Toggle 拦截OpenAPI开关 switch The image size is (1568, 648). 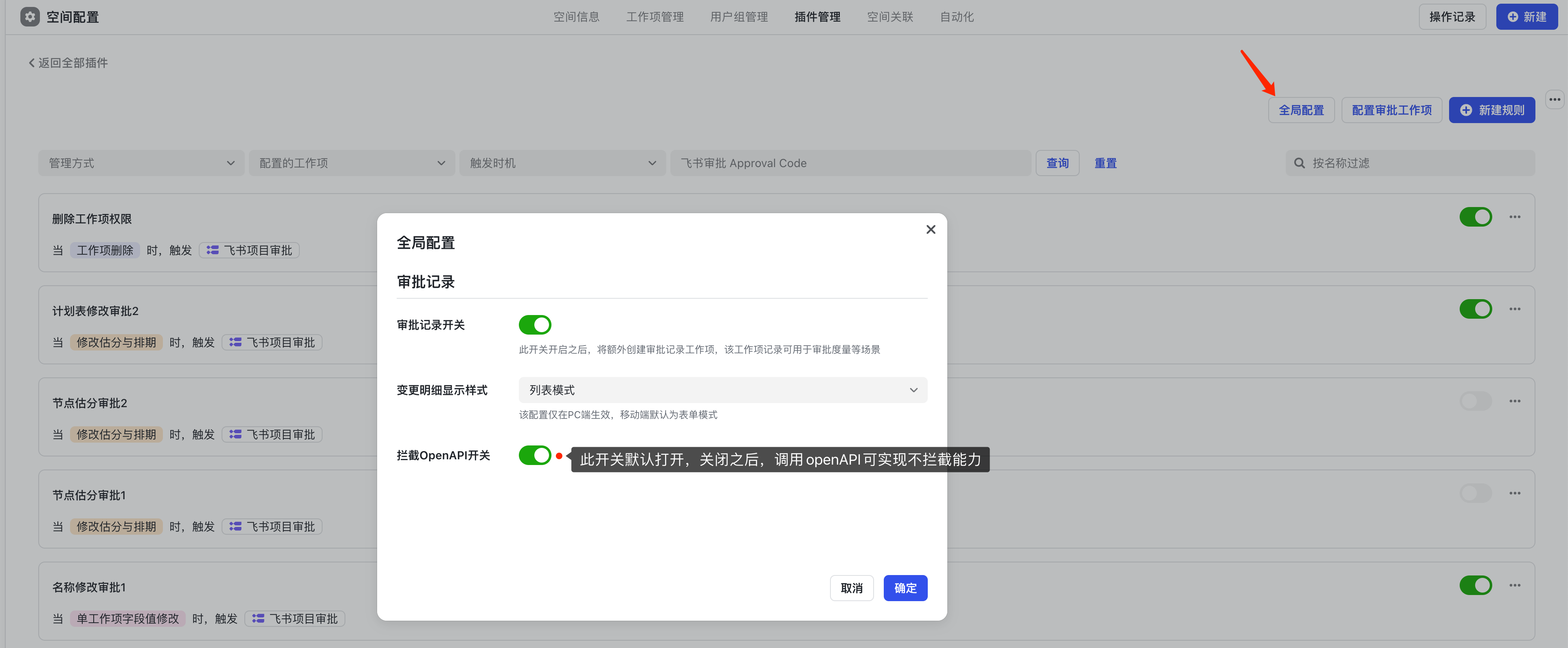coord(534,455)
